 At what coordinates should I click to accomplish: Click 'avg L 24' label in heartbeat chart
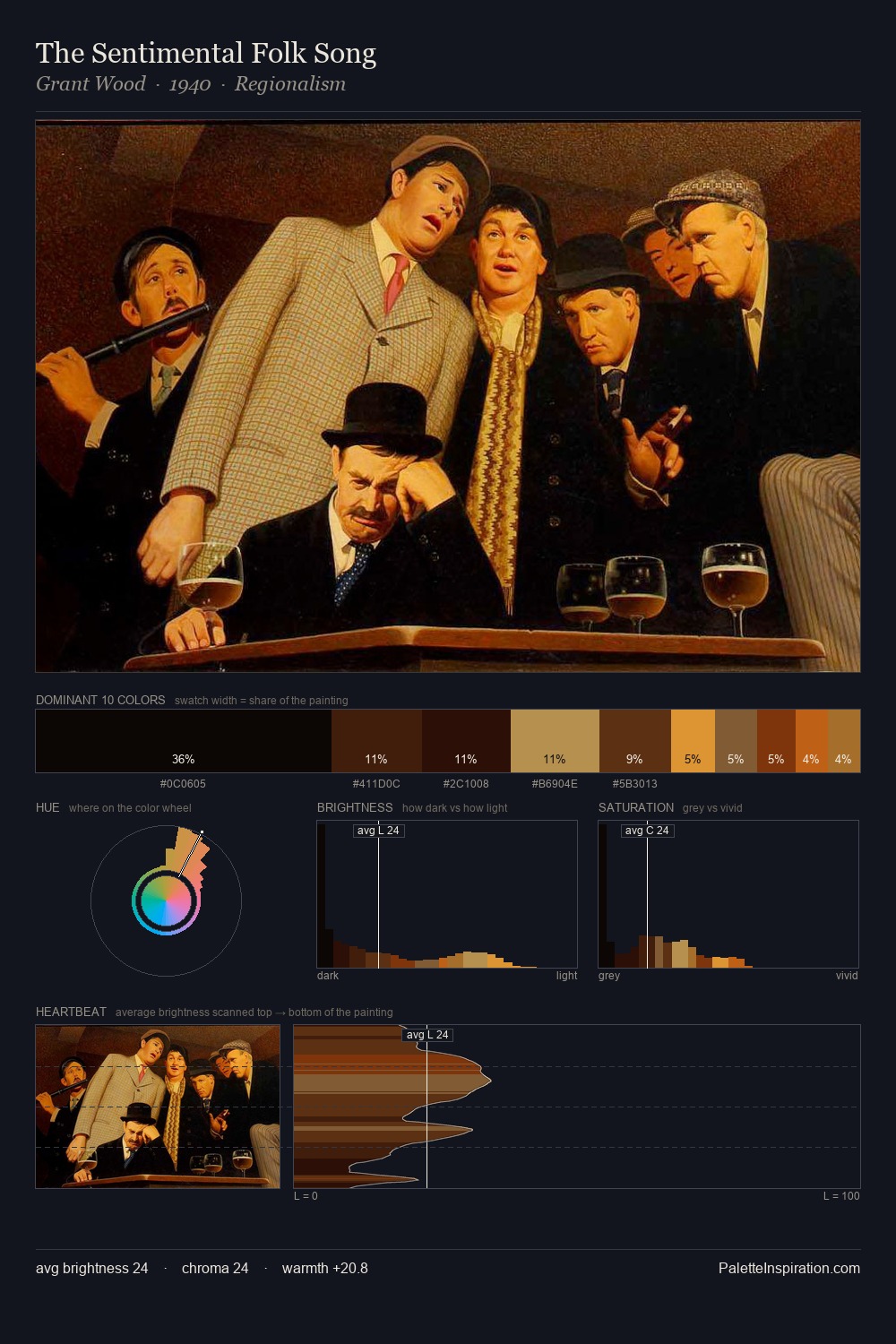[x=427, y=1035]
